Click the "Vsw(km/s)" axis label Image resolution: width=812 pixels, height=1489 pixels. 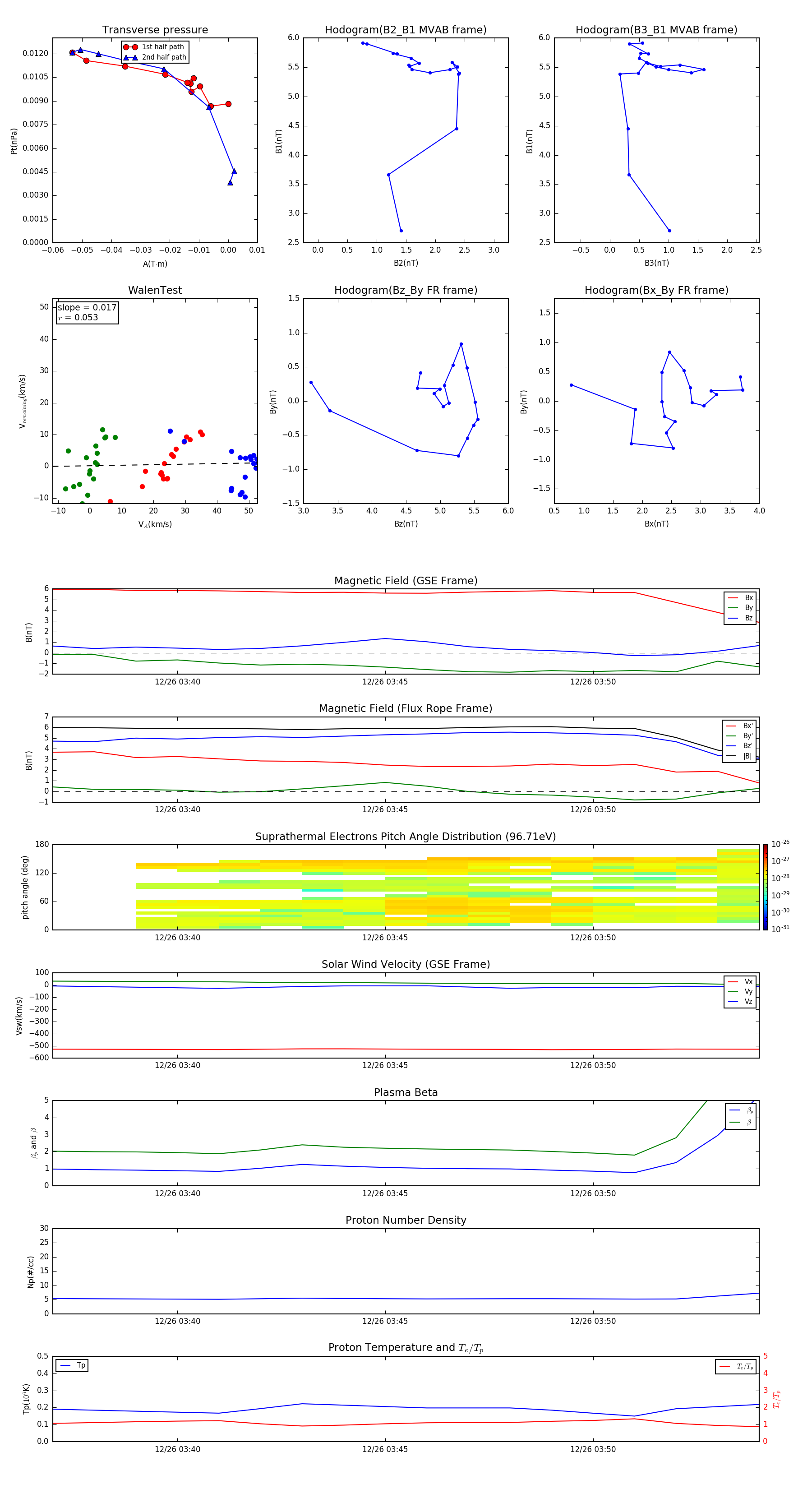click(19, 1016)
